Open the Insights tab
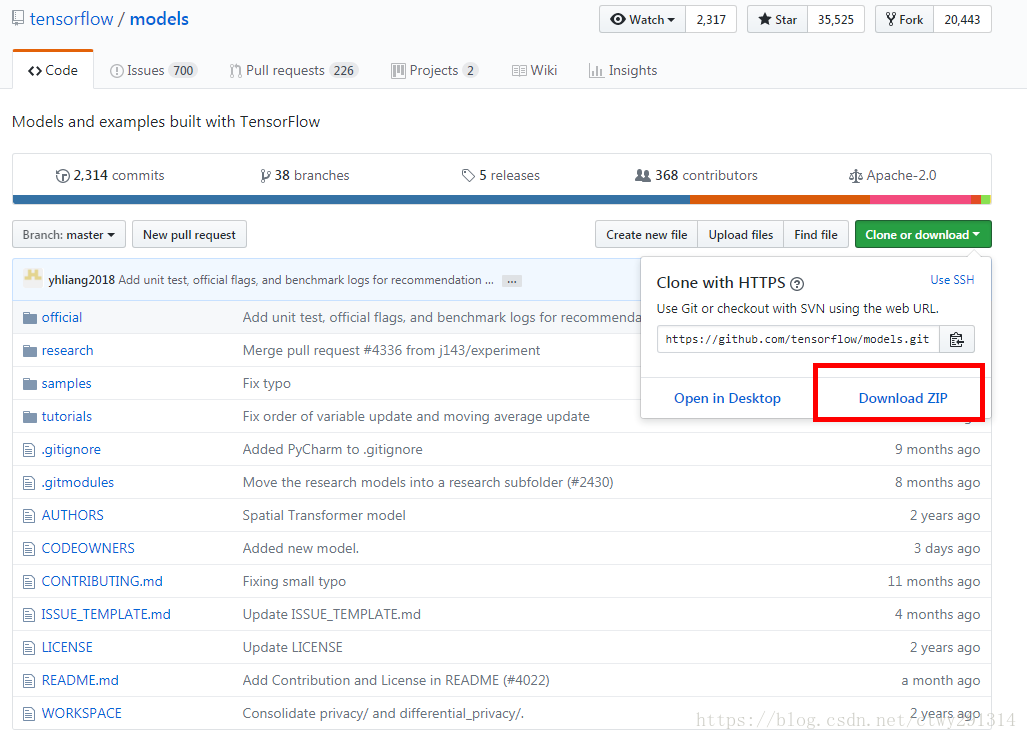The height and width of the screenshot is (740, 1027). pyautogui.click(x=623, y=70)
